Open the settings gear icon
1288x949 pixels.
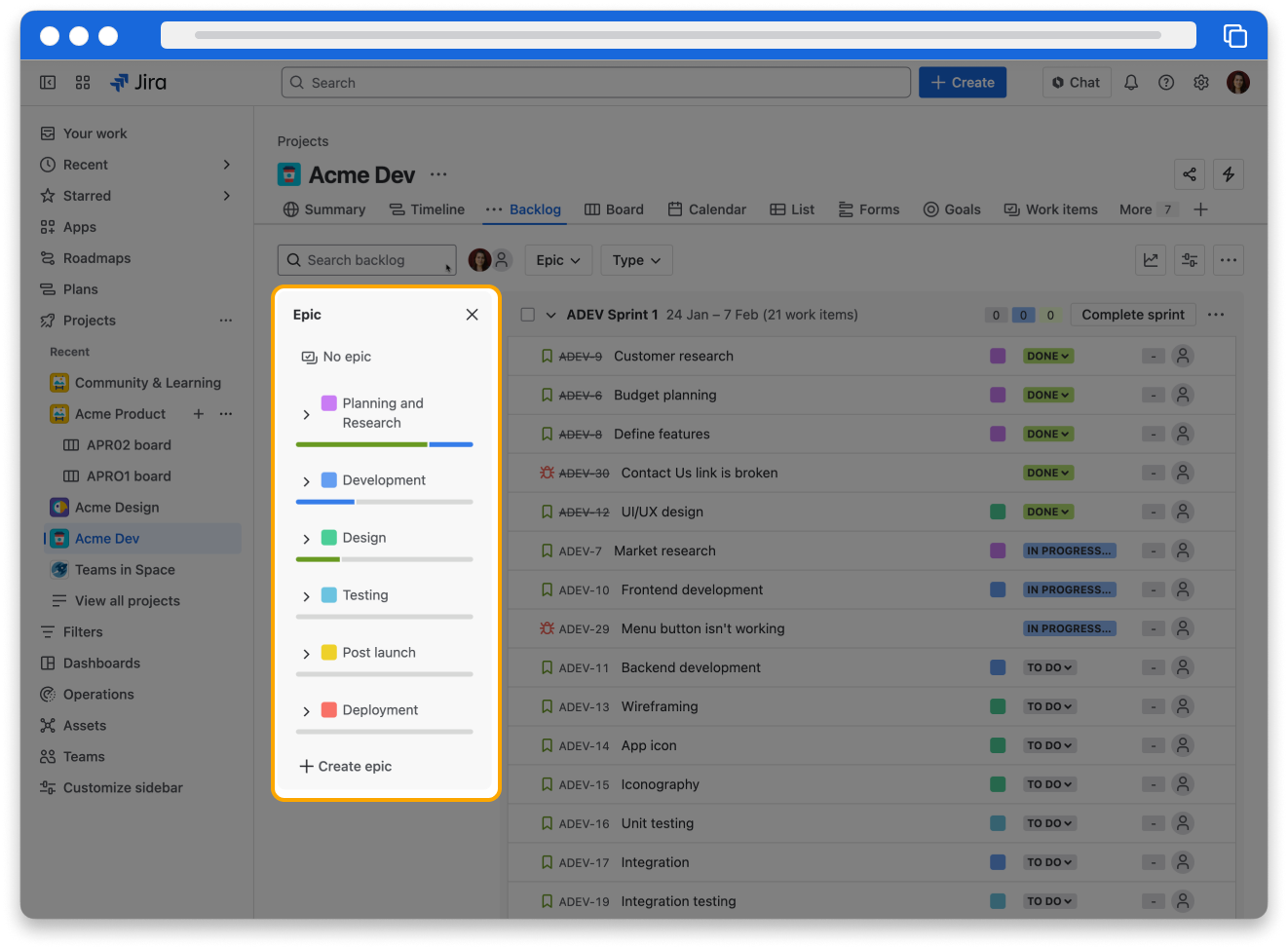[1201, 83]
